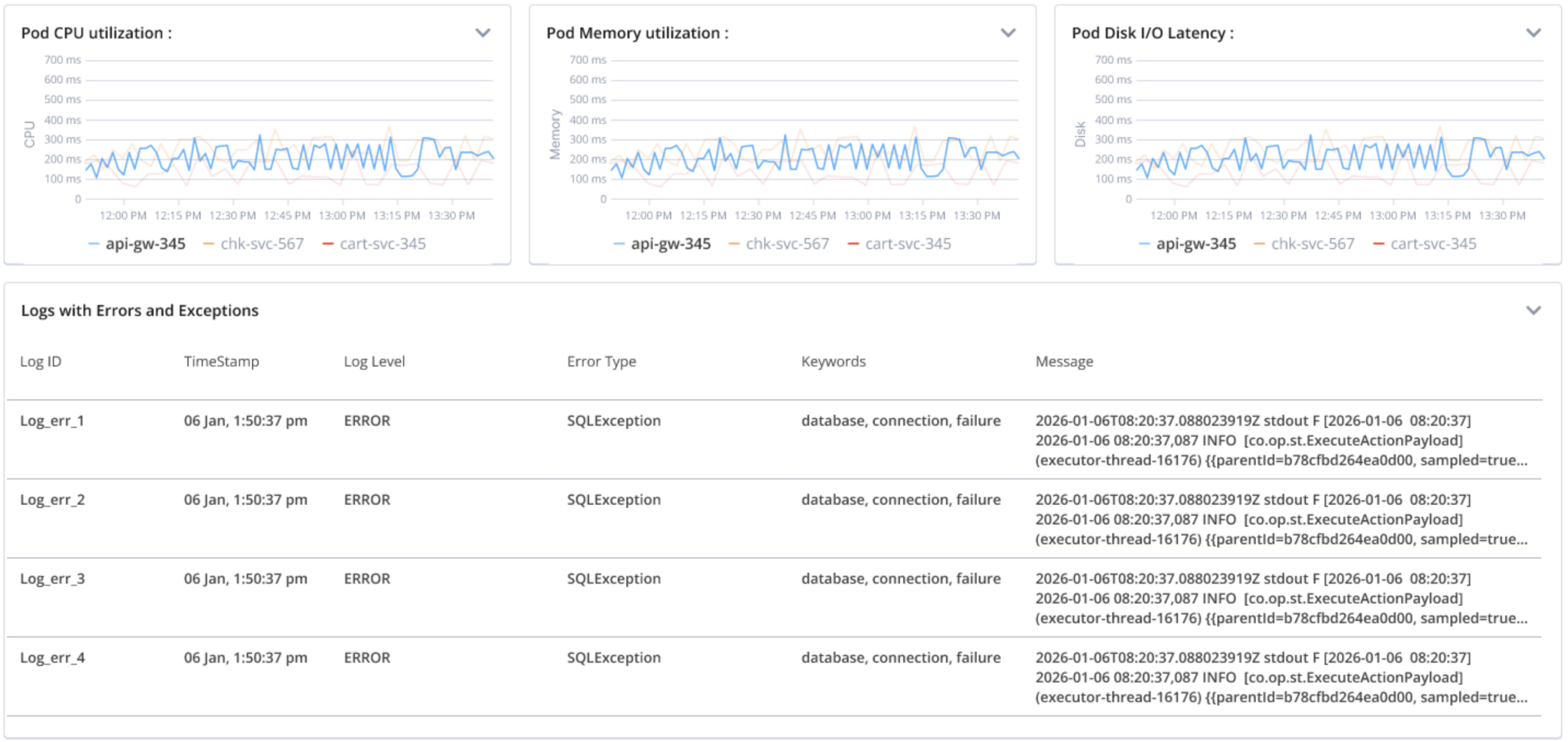This screenshot has width=1568, height=742.
Task: Toggle cart-svc-345 series in CPU chart legend
Action: coord(382,244)
